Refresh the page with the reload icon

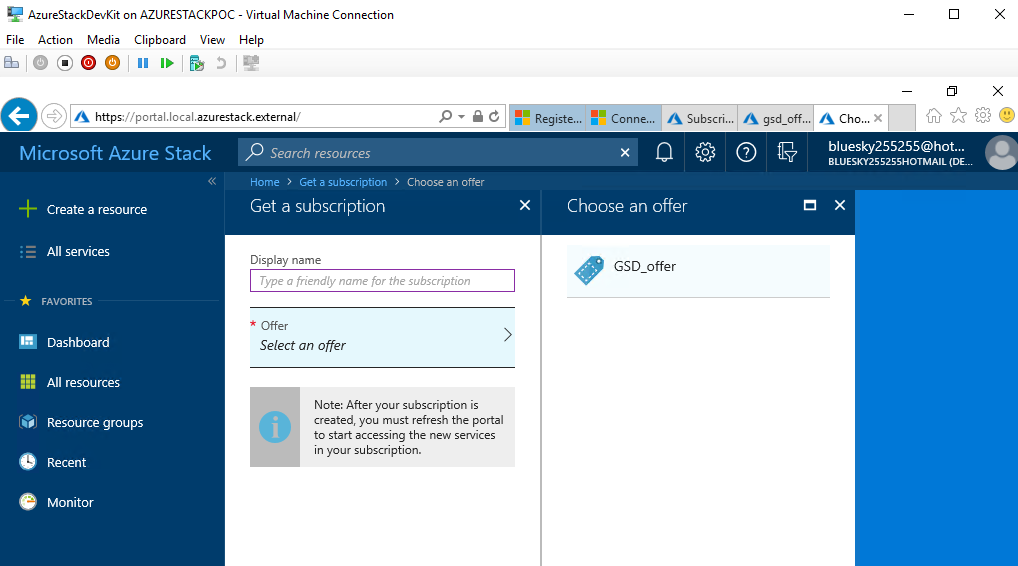(494, 117)
